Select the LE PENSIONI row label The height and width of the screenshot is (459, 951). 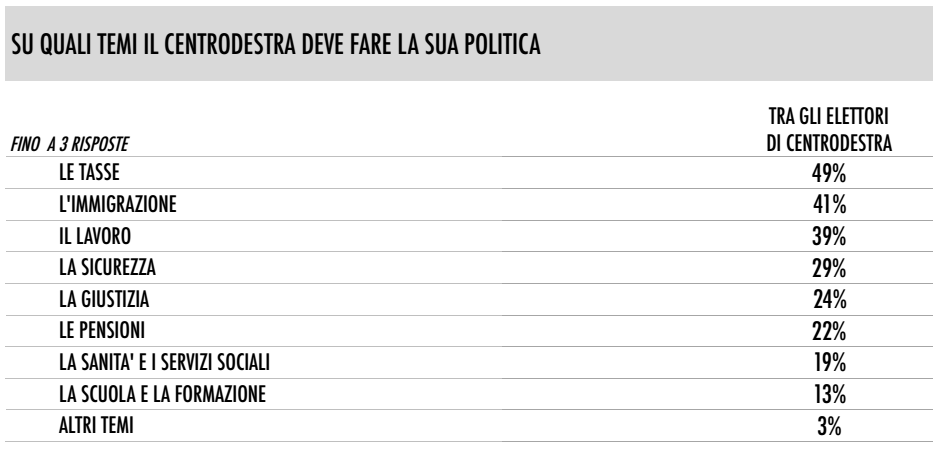pos(102,330)
